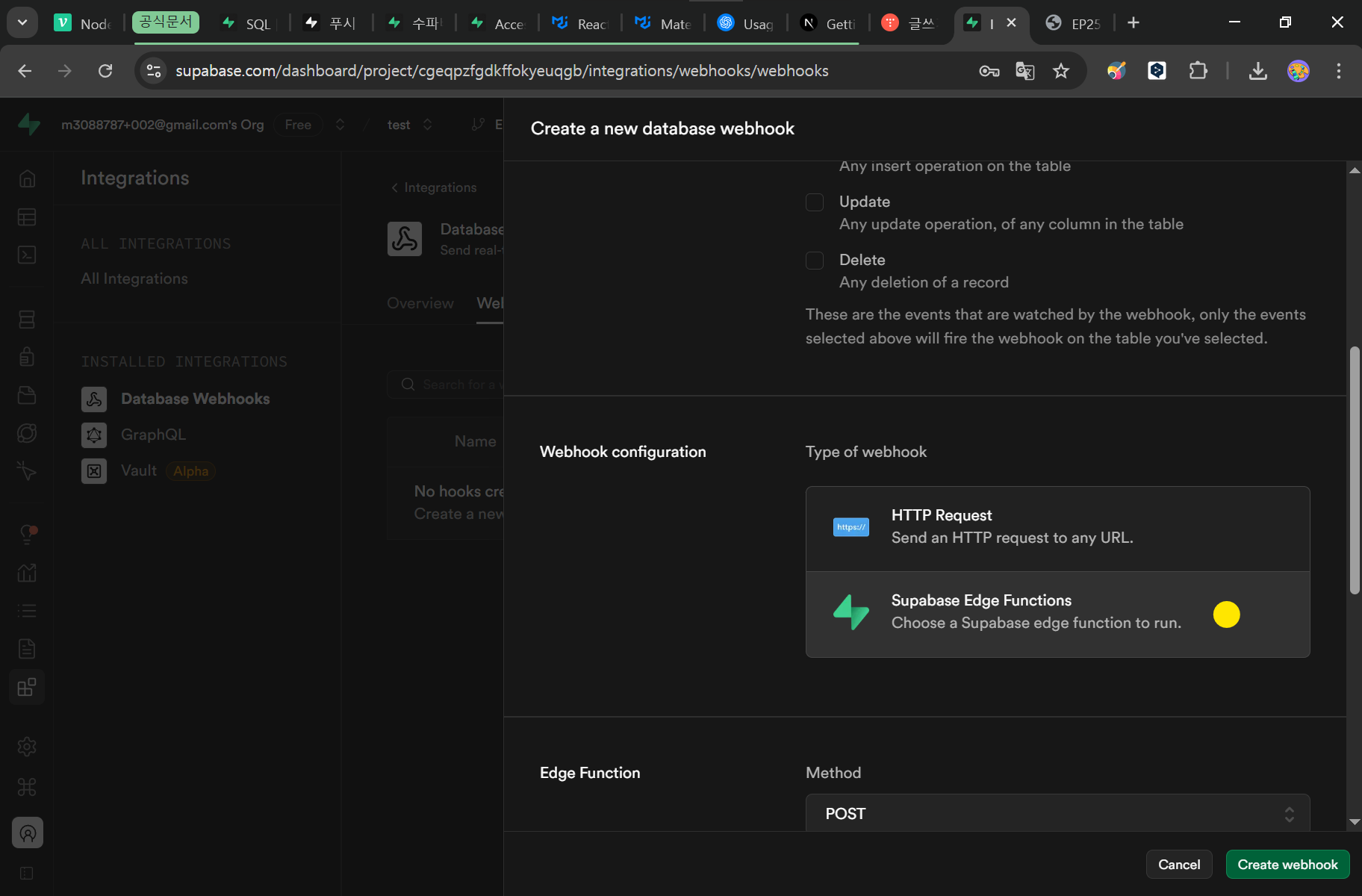
Task: Switch to the Webhooks tab
Action: pos(490,303)
